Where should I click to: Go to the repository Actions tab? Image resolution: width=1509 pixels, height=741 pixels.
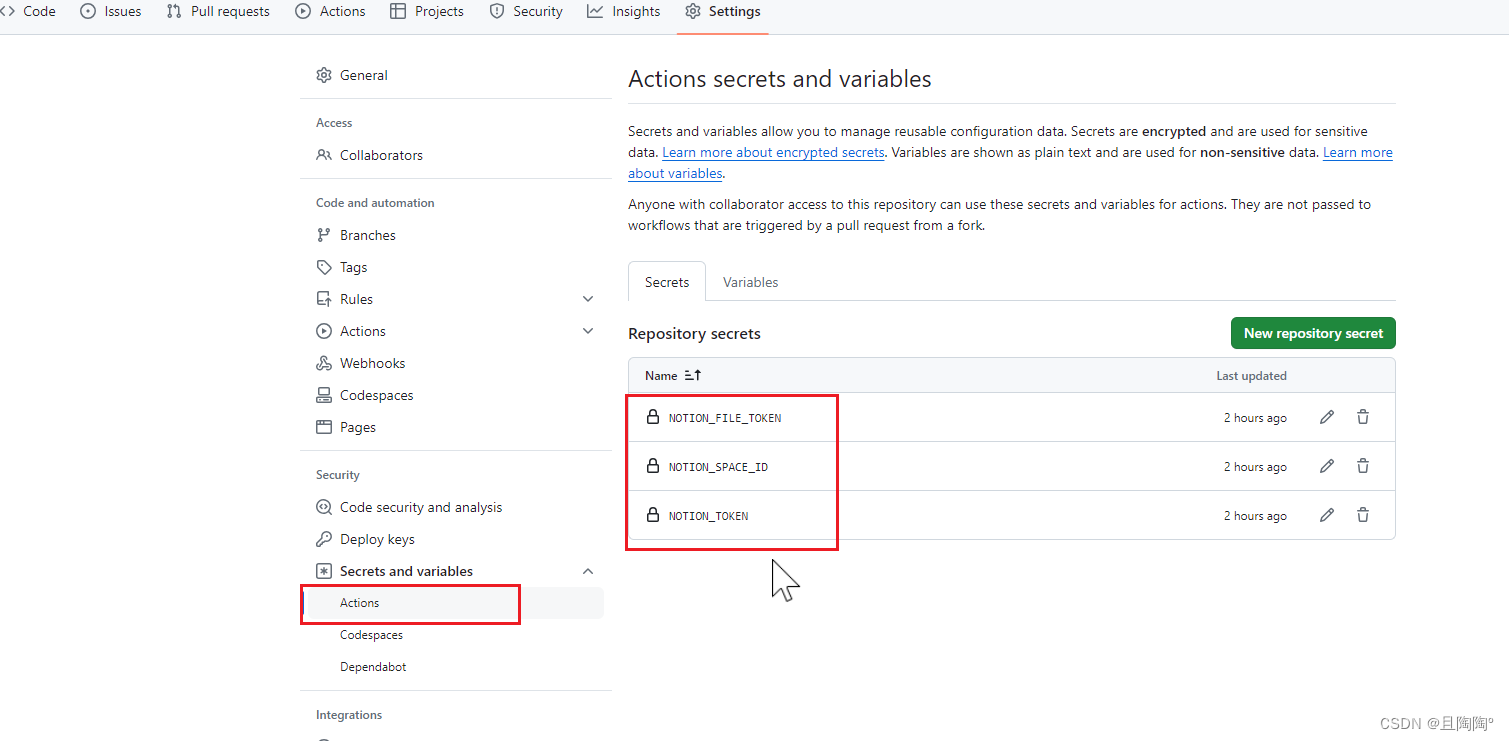(330, 11)
